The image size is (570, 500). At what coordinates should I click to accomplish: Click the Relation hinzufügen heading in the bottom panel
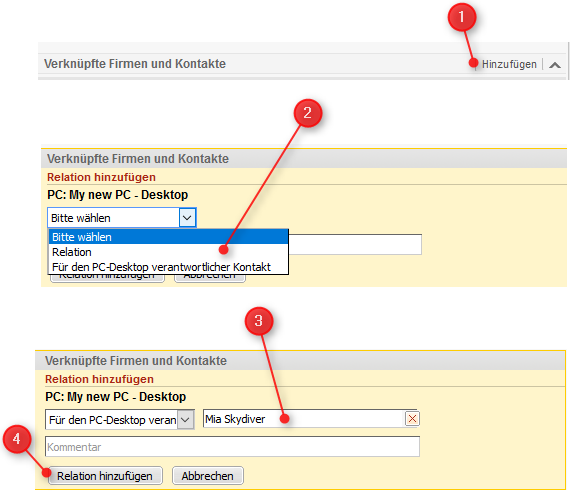pyautogui.click(x=99, y=379)
